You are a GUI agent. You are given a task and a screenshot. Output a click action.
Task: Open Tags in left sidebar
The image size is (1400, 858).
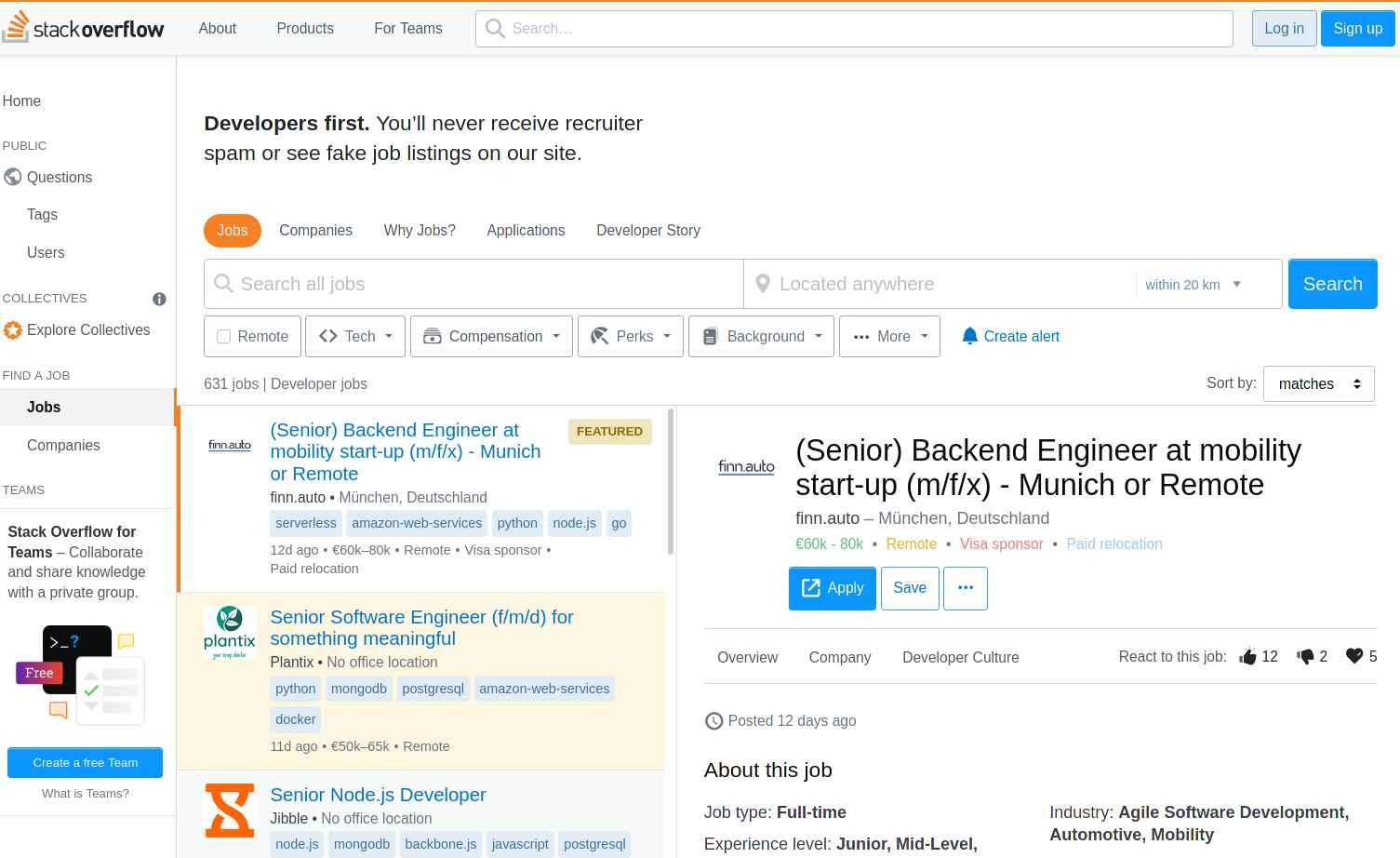(x=42, y=215)
